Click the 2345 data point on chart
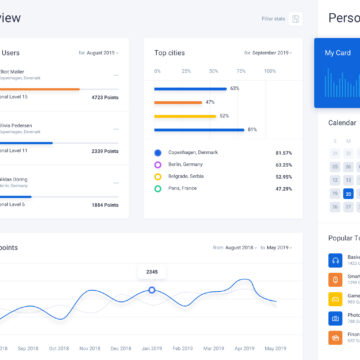 click(152, 290)
